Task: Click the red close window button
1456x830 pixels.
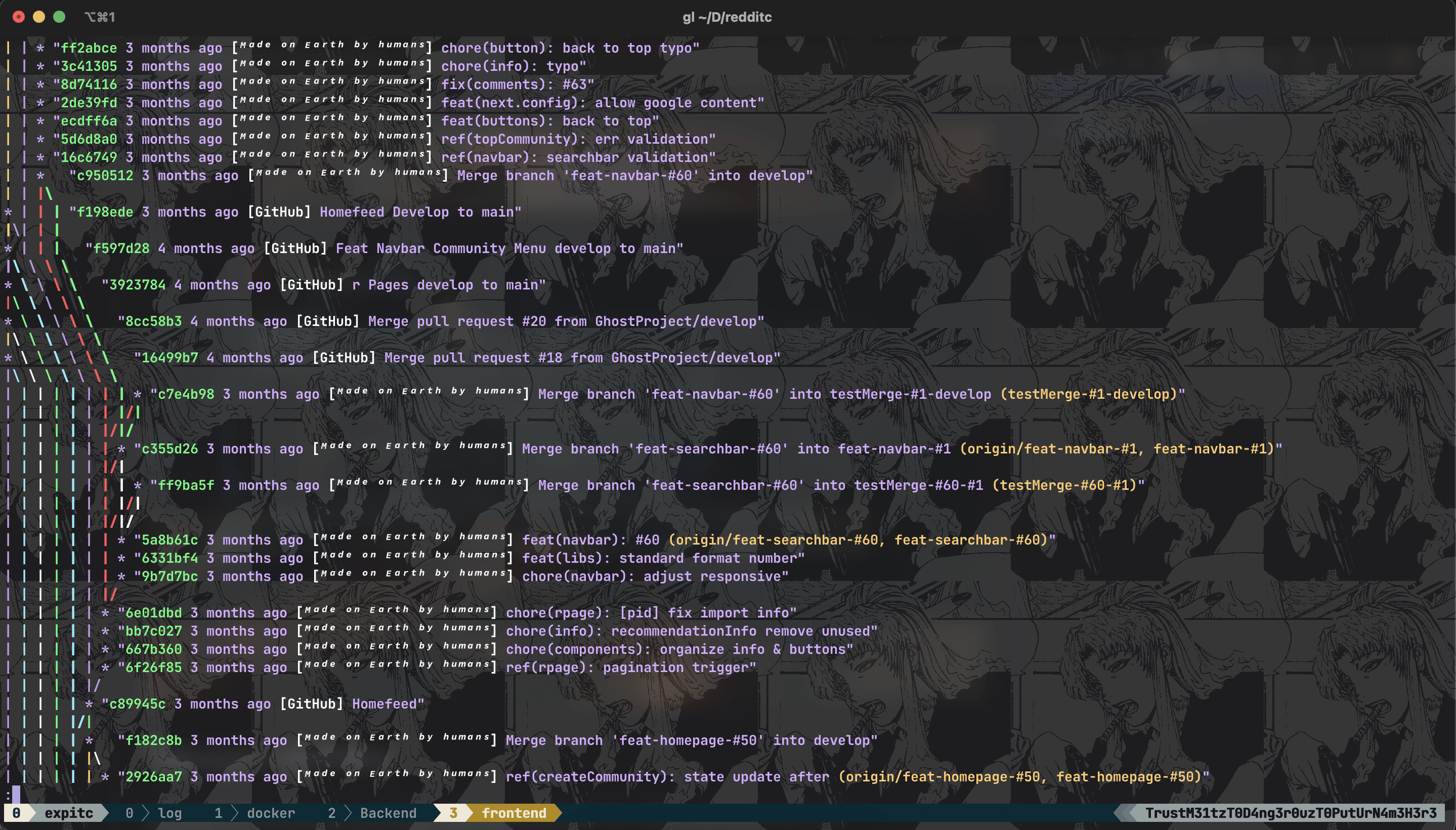Action: (19, 17)
